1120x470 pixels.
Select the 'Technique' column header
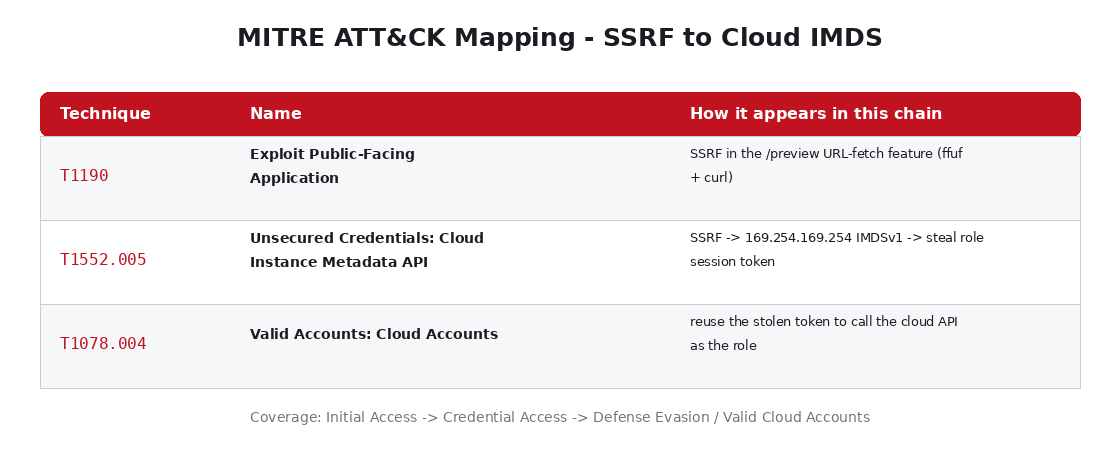click(105, 114)
